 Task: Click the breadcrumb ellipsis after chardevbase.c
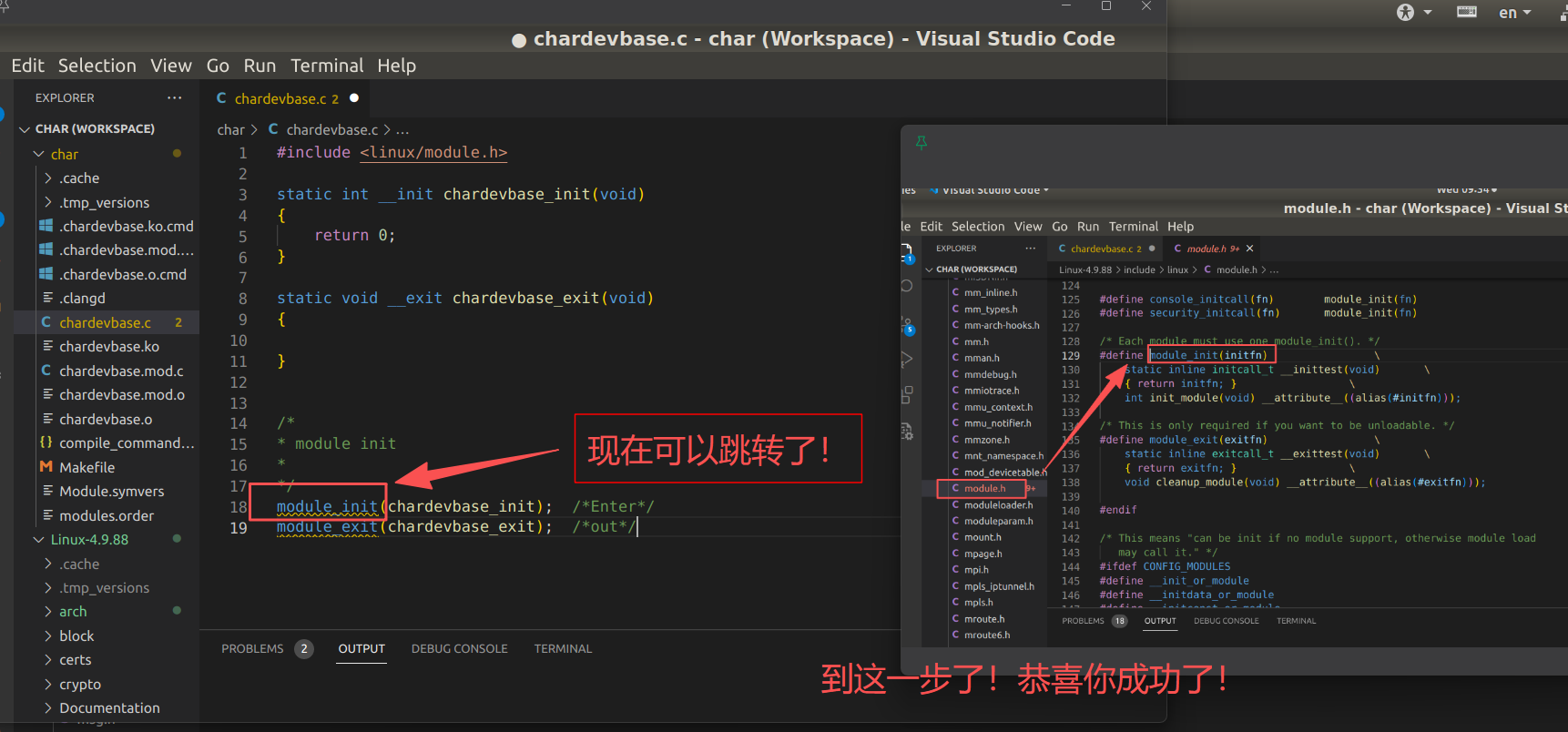pyautogui.click(x=402, y=130)
